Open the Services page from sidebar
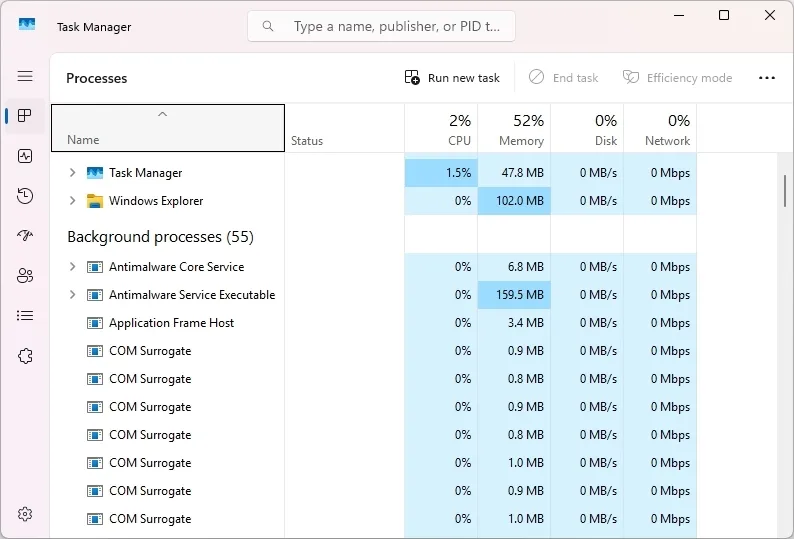 25,356
